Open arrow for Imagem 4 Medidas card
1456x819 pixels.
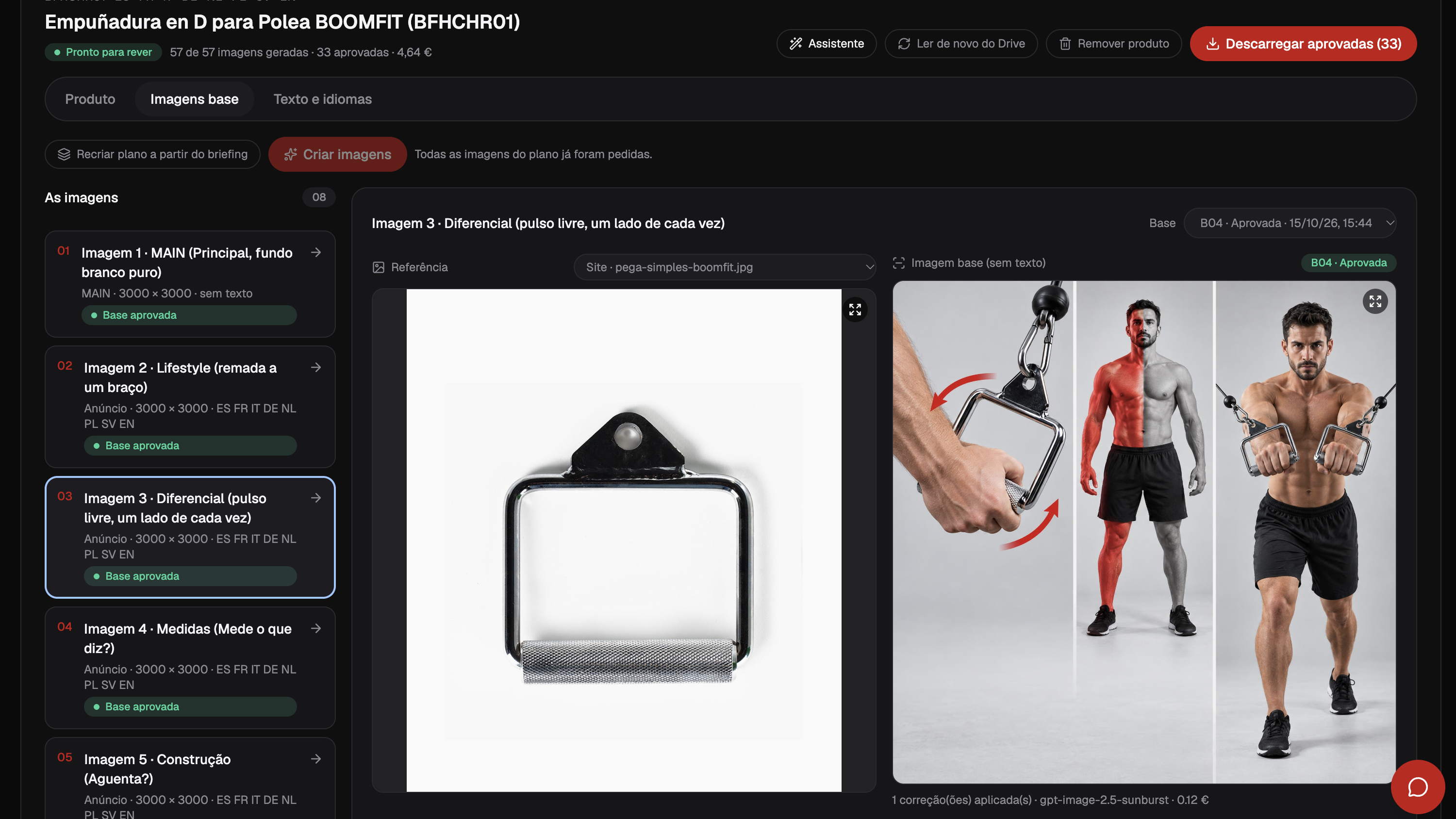316,628
